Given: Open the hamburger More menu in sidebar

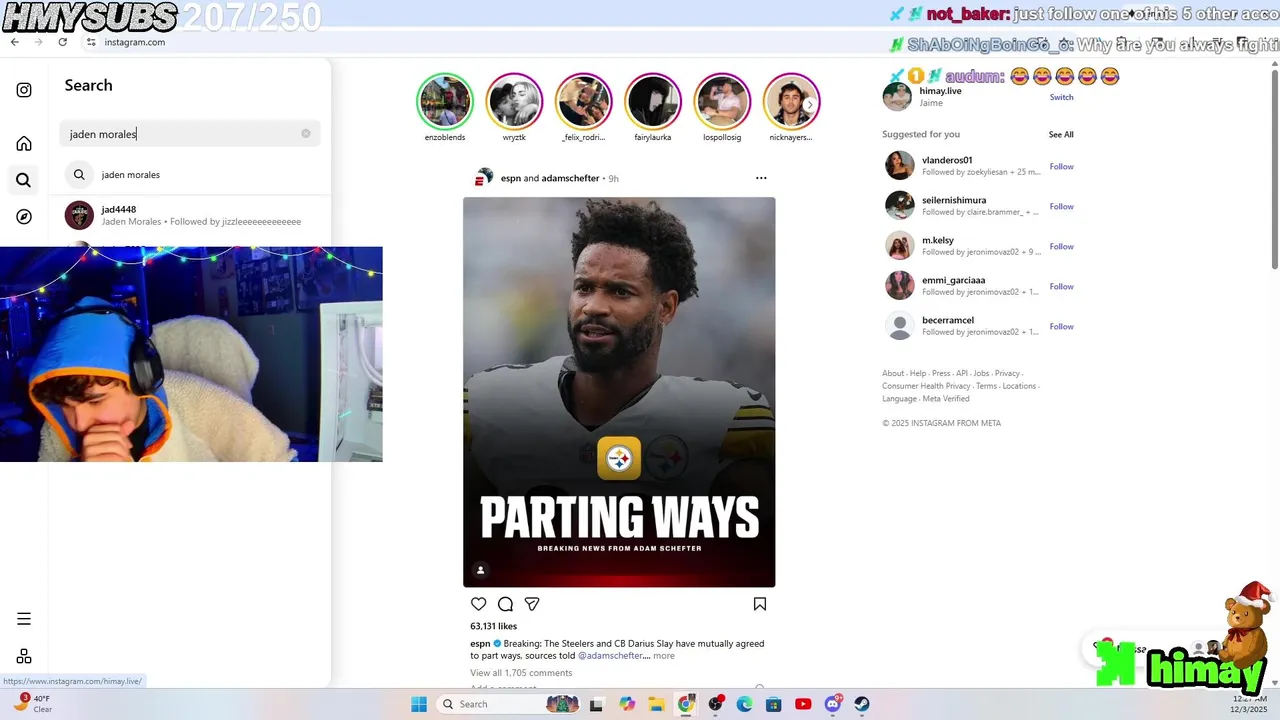Looking at the screenshot, I should point(24,619).
